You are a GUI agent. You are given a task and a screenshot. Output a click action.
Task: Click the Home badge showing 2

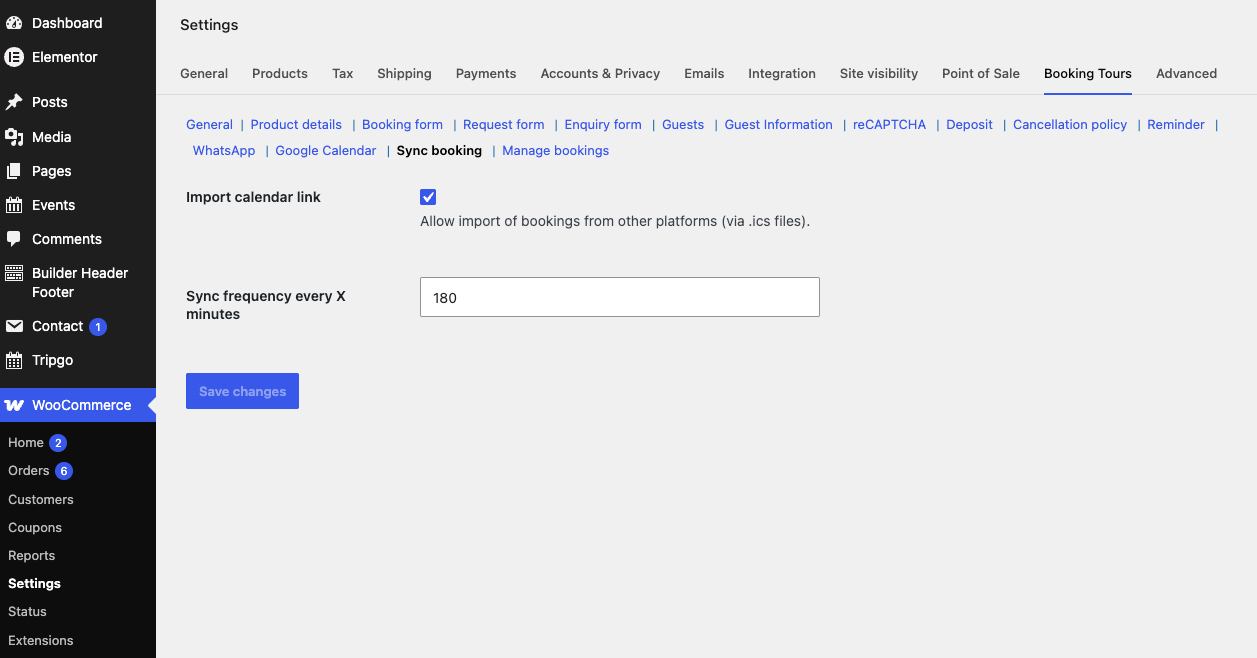(58, 443)
